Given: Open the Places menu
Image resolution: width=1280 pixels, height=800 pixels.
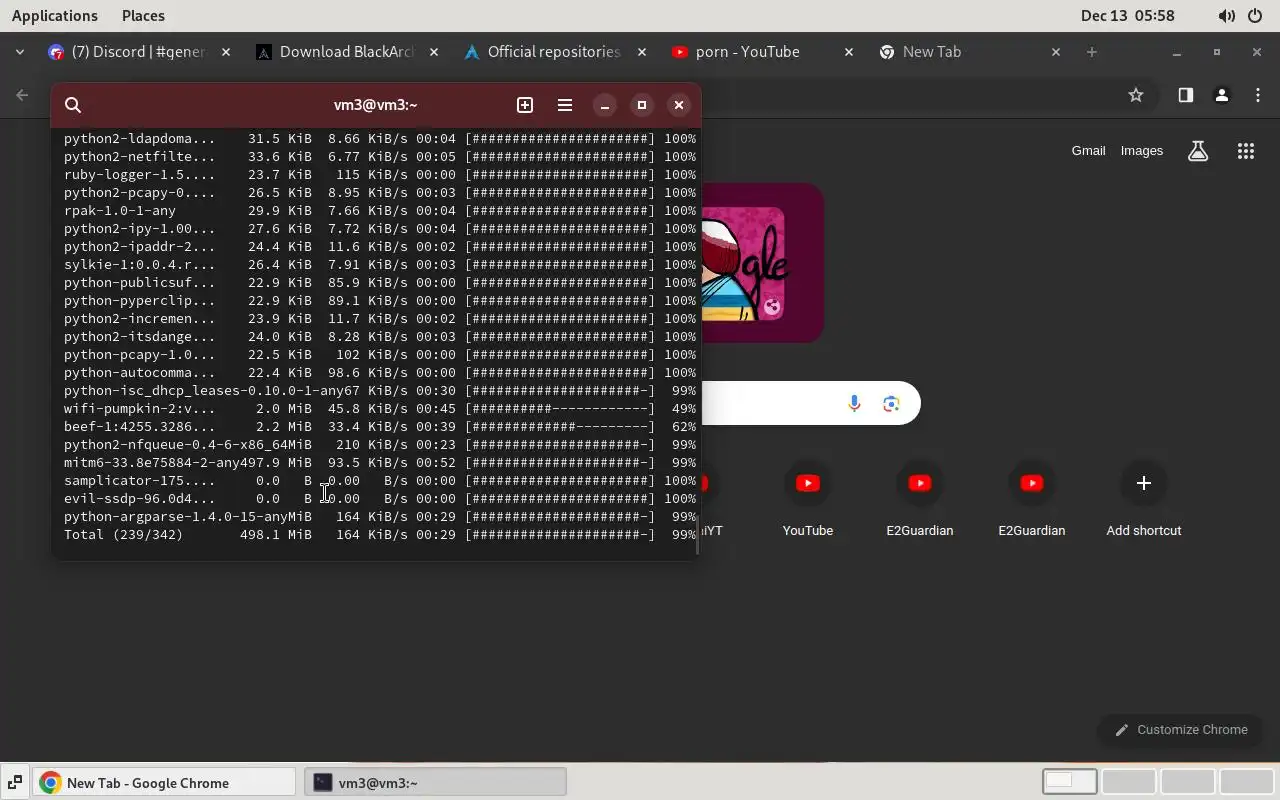Looking at the screenshot, I should pos(143,16).
